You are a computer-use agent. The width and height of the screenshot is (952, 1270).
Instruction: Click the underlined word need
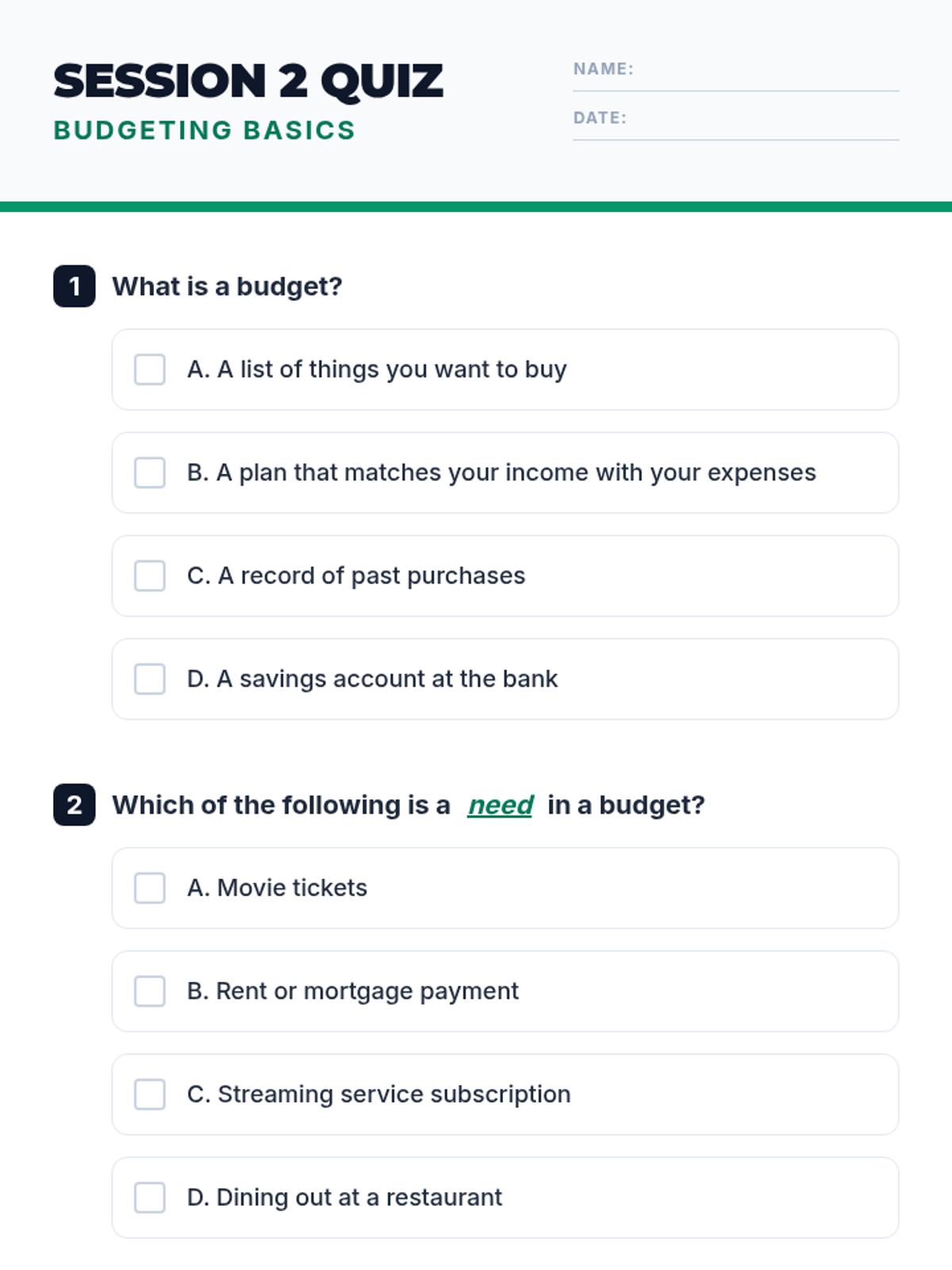coord(500,806)
